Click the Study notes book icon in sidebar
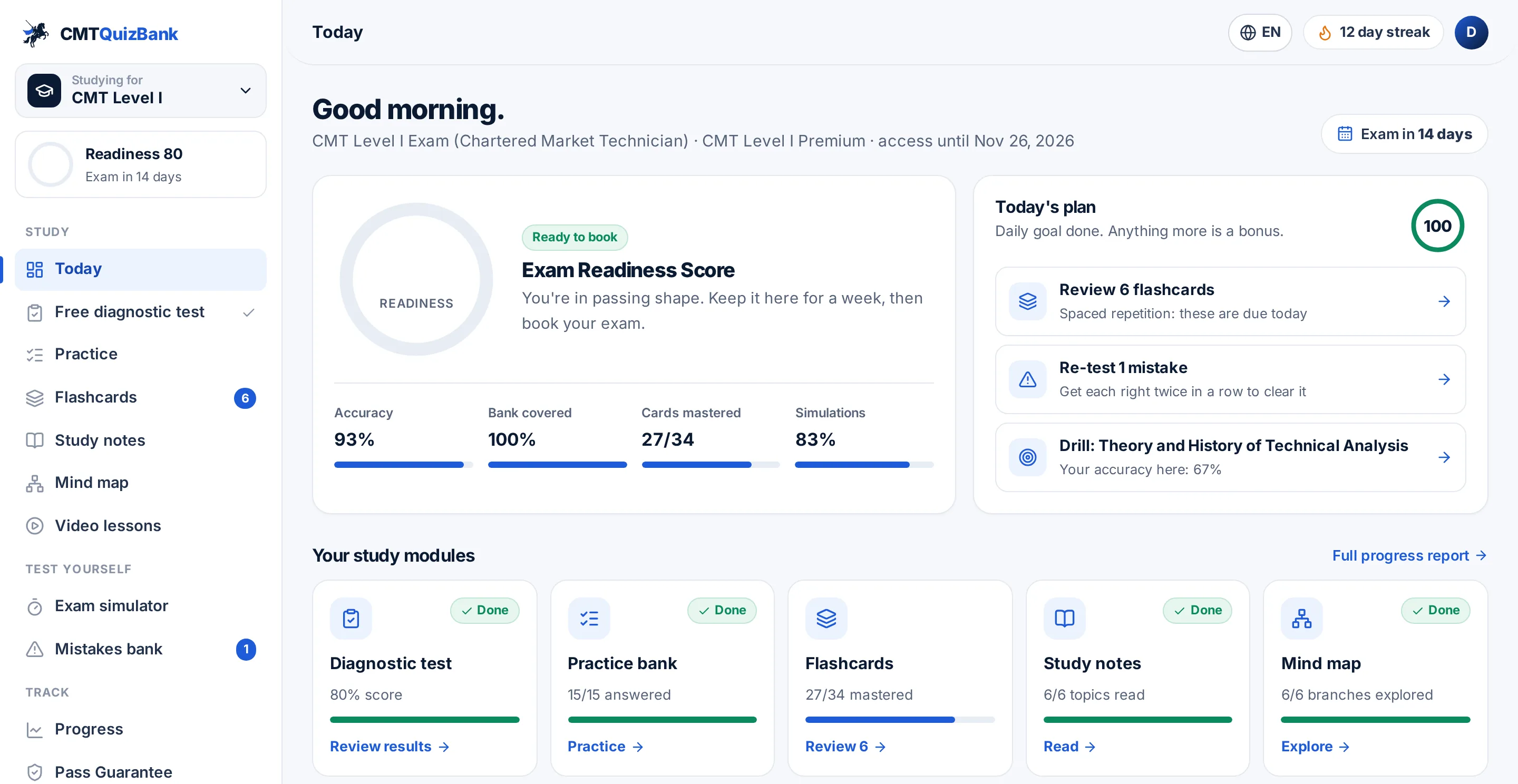 tap(35, 440)
